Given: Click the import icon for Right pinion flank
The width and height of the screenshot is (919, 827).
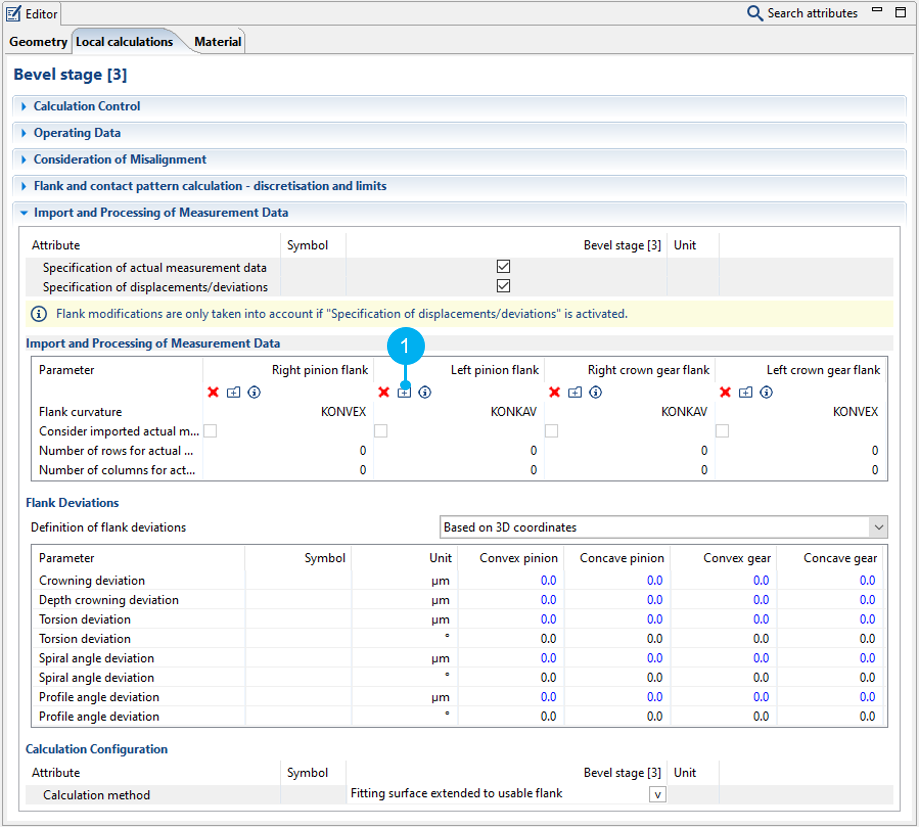Looking at the screenshot, I should pos(233,392).
